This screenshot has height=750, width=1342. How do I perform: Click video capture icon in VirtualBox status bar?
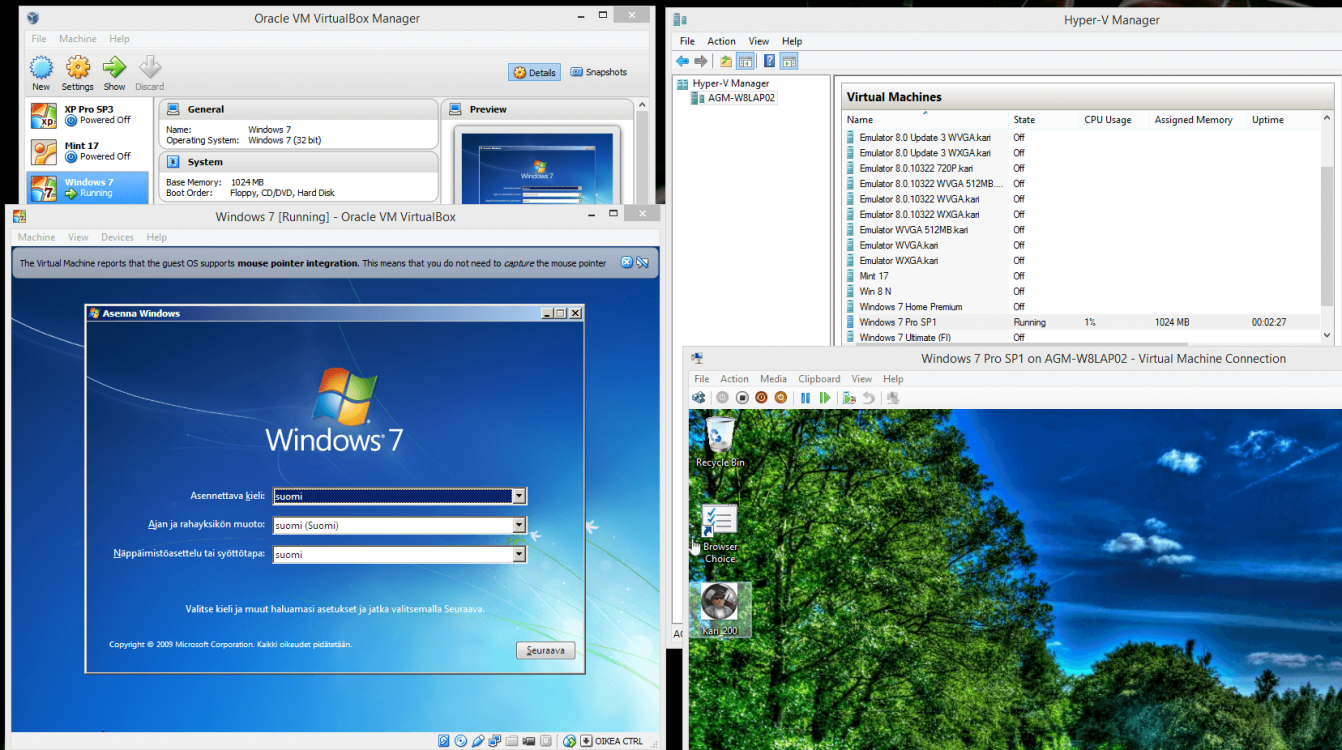[x=529, y=741]
